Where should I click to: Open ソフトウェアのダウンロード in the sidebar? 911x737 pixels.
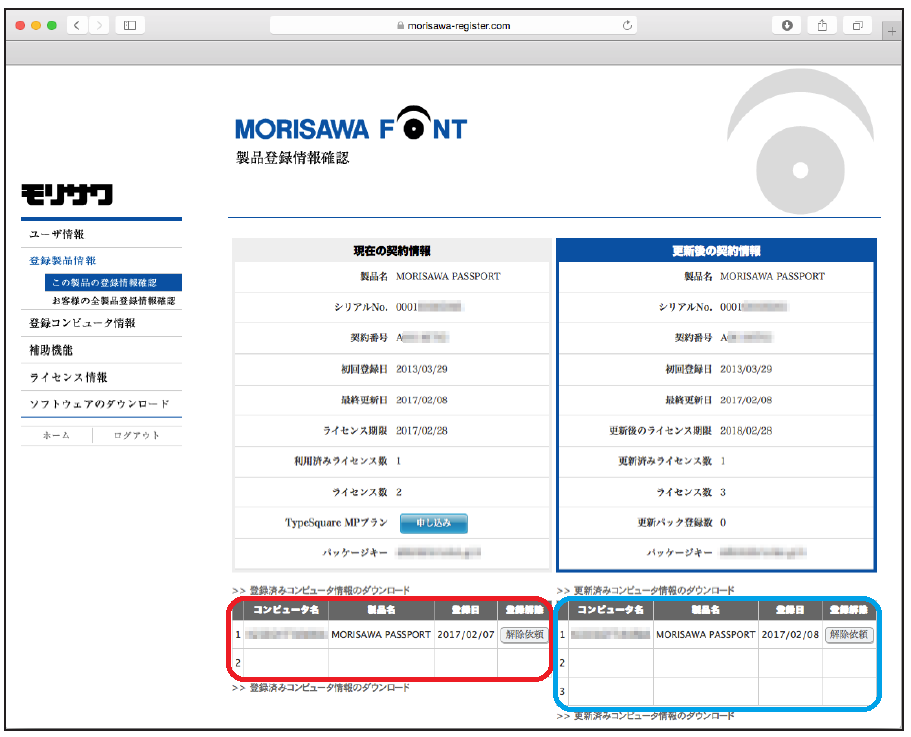coord(101,404)
